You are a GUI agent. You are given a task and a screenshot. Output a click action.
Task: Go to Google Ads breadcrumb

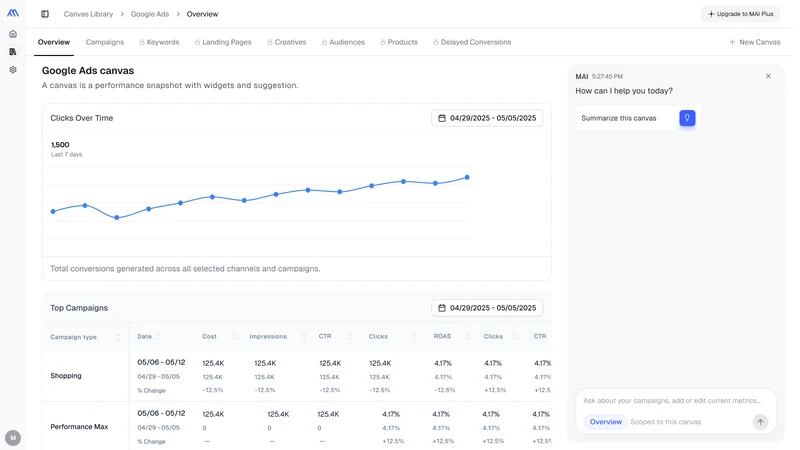(x=149, y=14)
